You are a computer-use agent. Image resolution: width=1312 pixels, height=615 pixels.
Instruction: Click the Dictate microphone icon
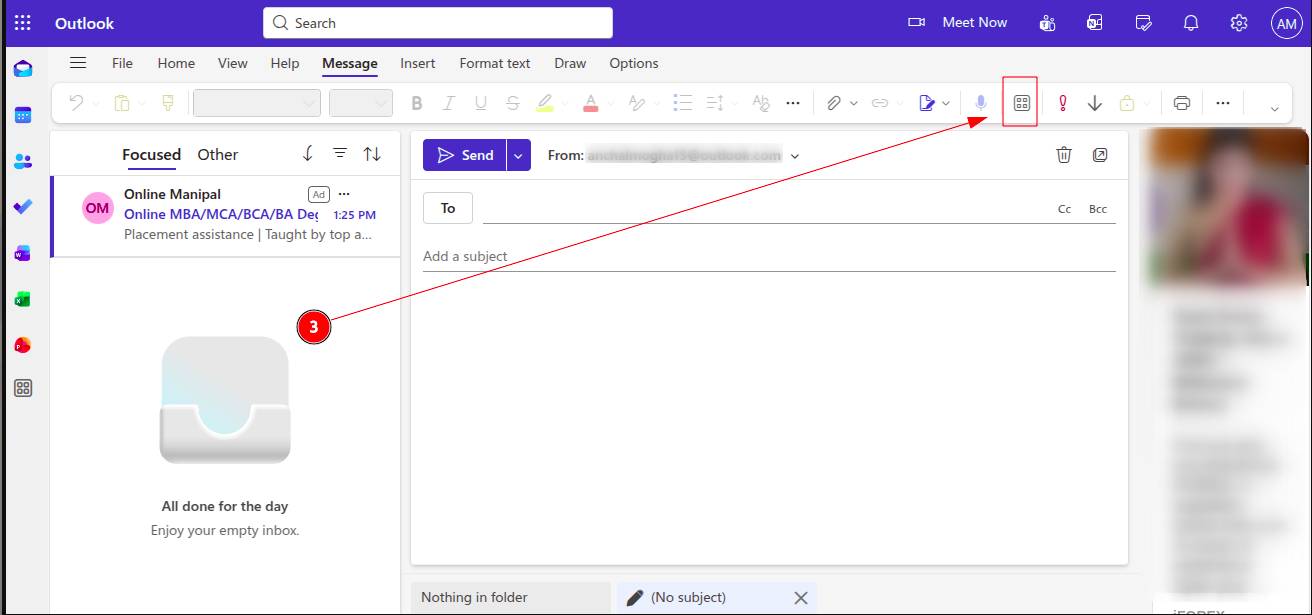981,103
